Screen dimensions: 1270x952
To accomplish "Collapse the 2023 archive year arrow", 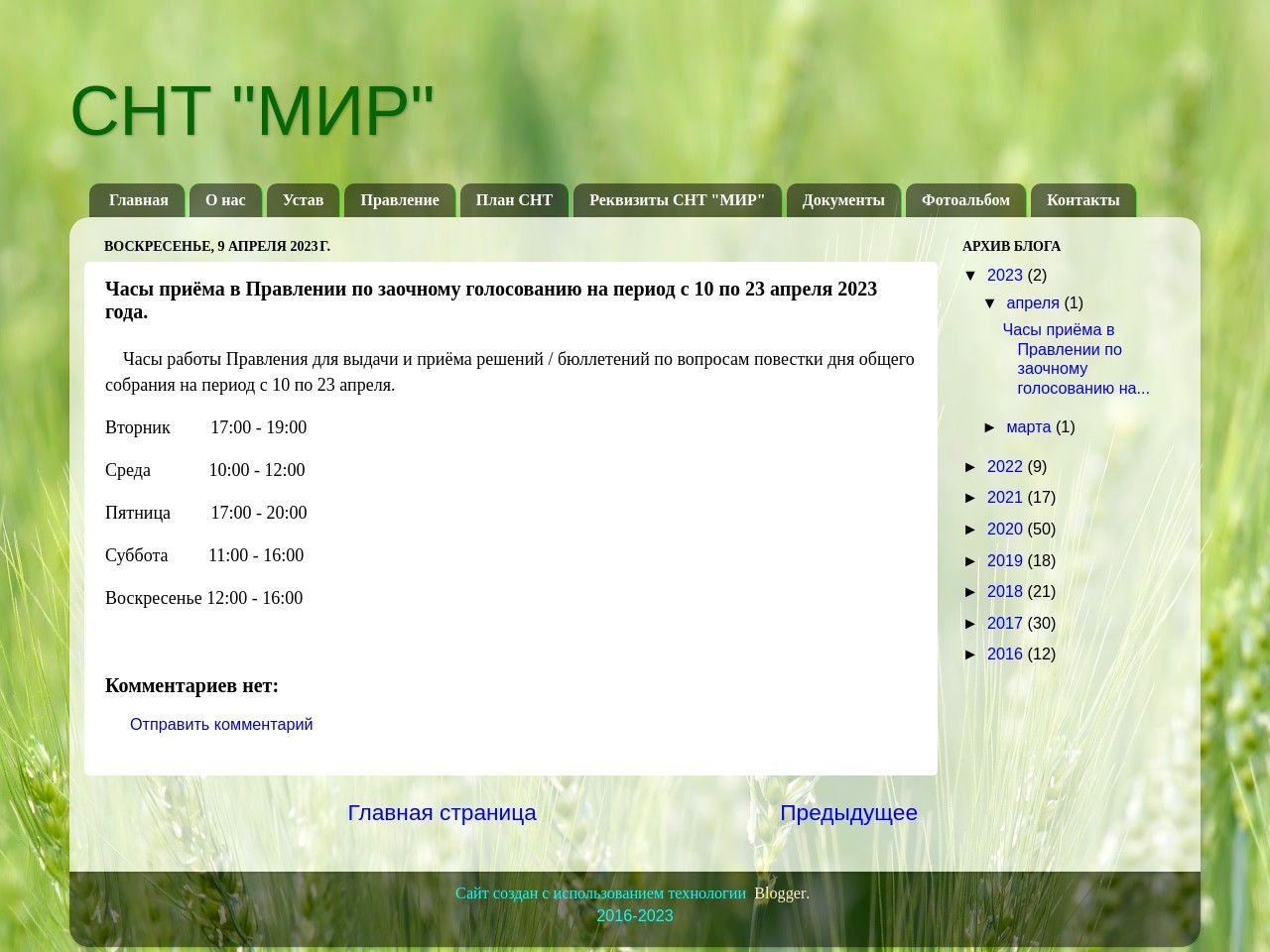I will click(x=971, y=276).
